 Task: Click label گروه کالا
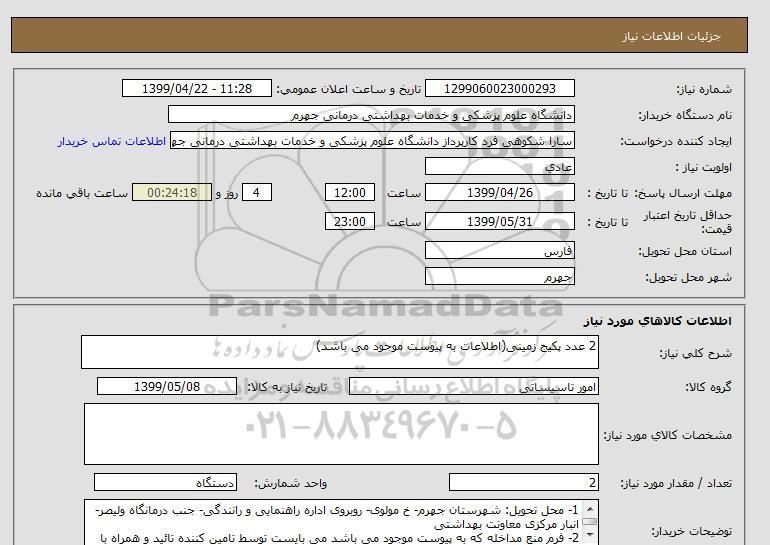point(709,387)
